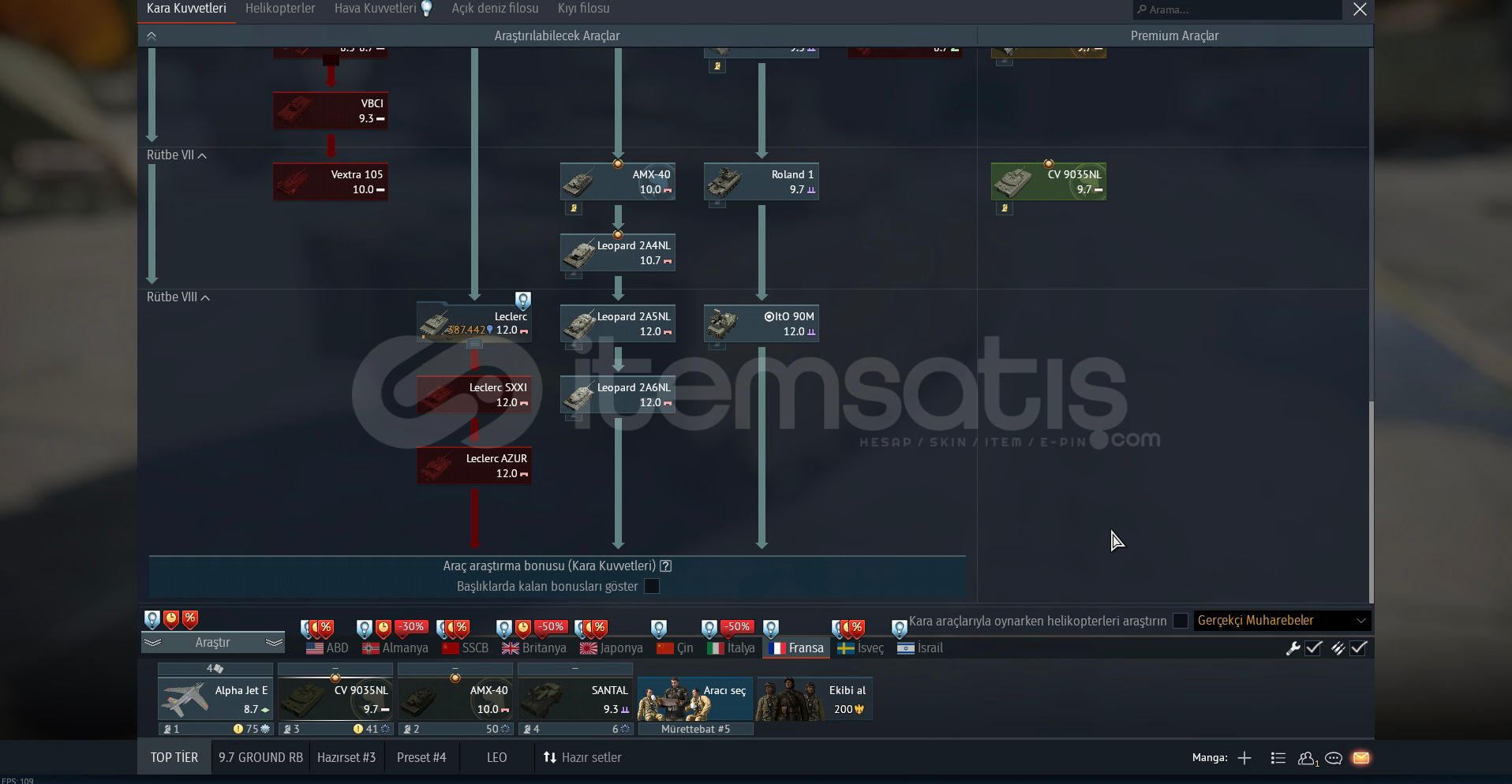Switch to the LEO preset

pyautogui.click(x=497, y=758)
